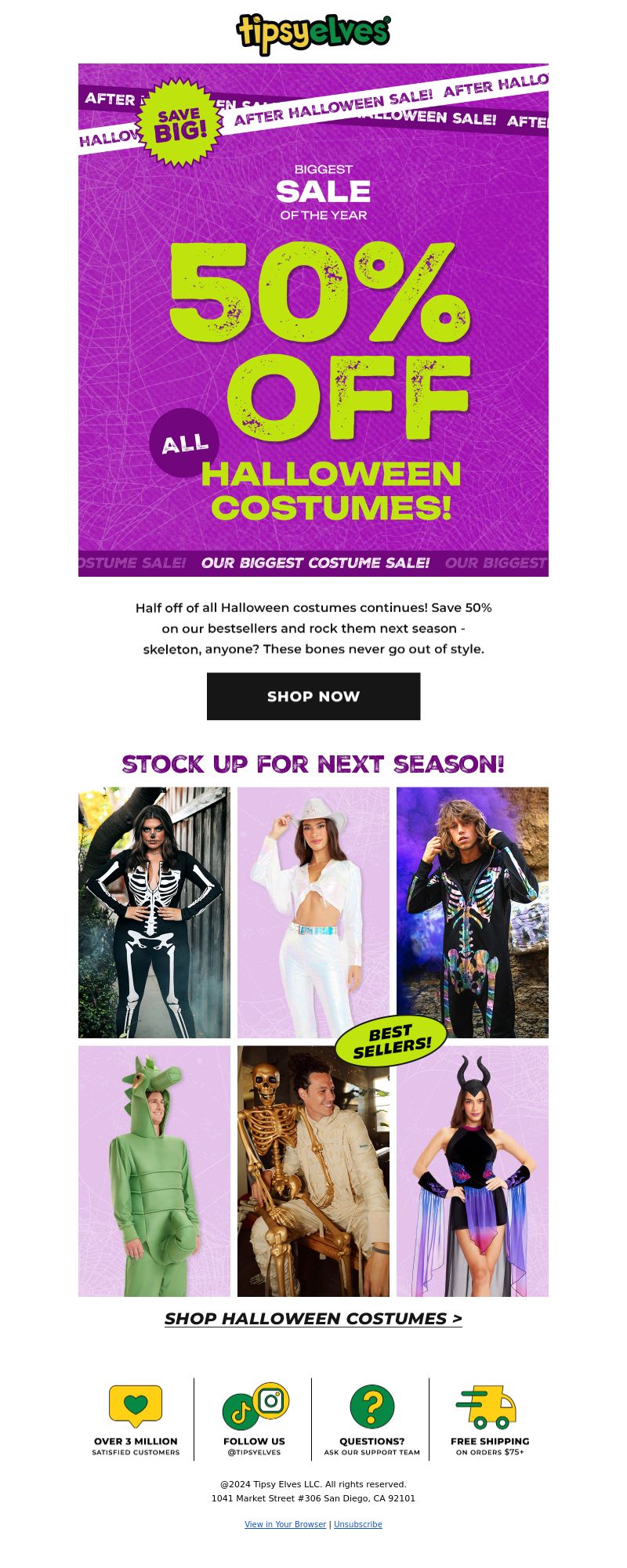This screenshot has height=1568, width=627.
Task: Select the women's skeleton jumpsuit photo
Action: [154, 913]
